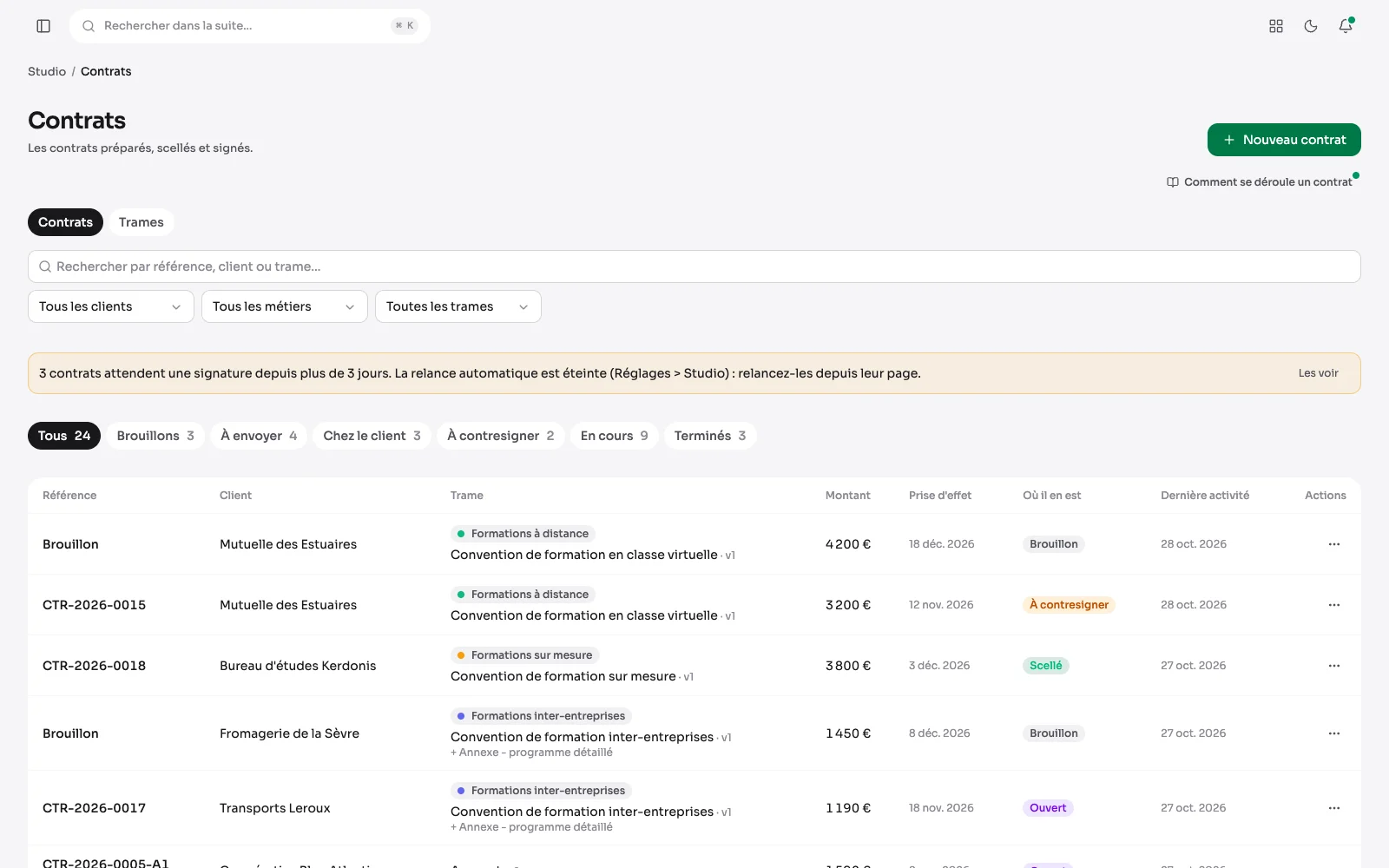The height and width of the screenshot is (868, 1389).
Task: Open actions menu for Fromagerie de la Sèvre
Action: (x=1334, y=733)
